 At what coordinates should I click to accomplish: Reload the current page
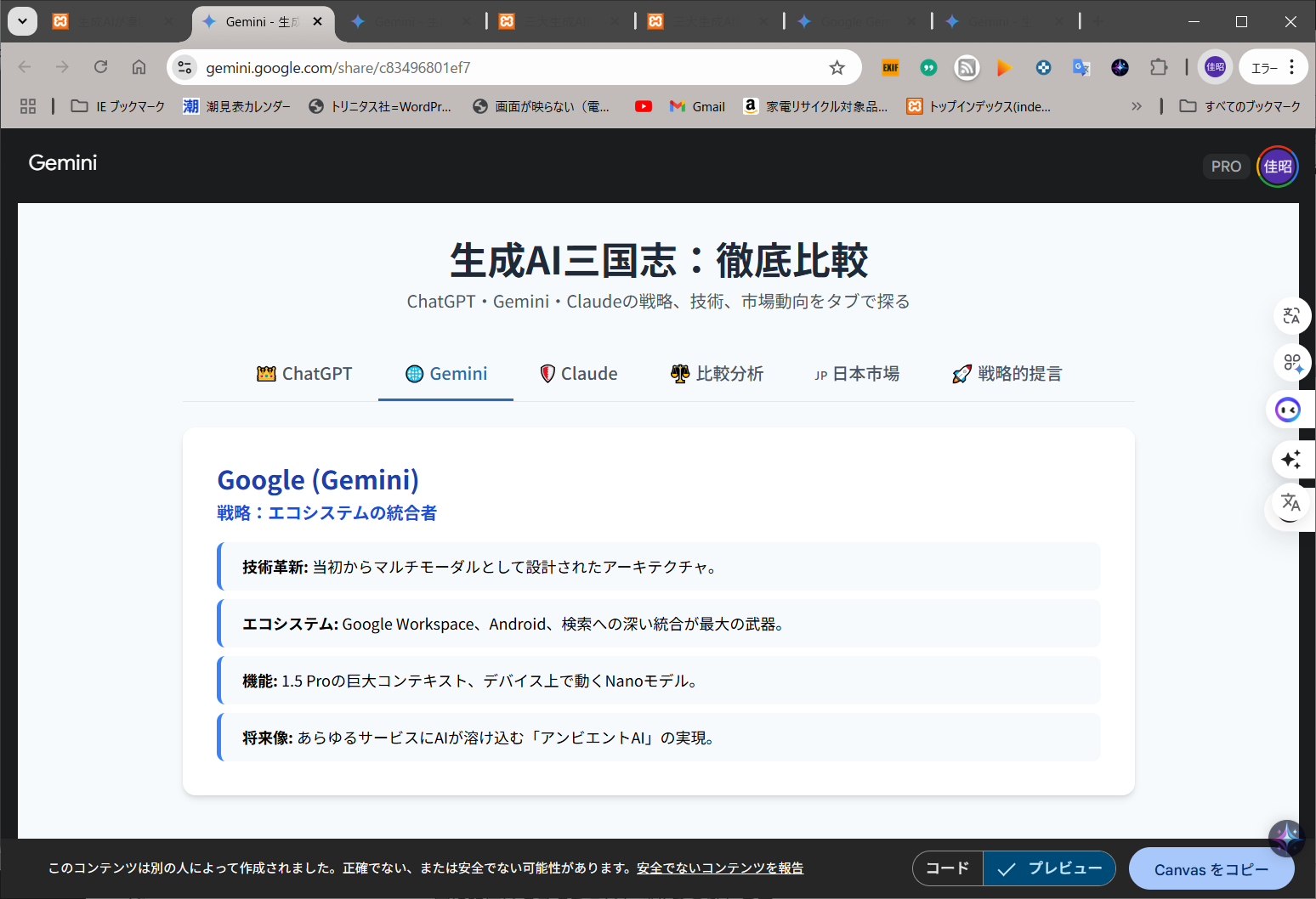100,68
